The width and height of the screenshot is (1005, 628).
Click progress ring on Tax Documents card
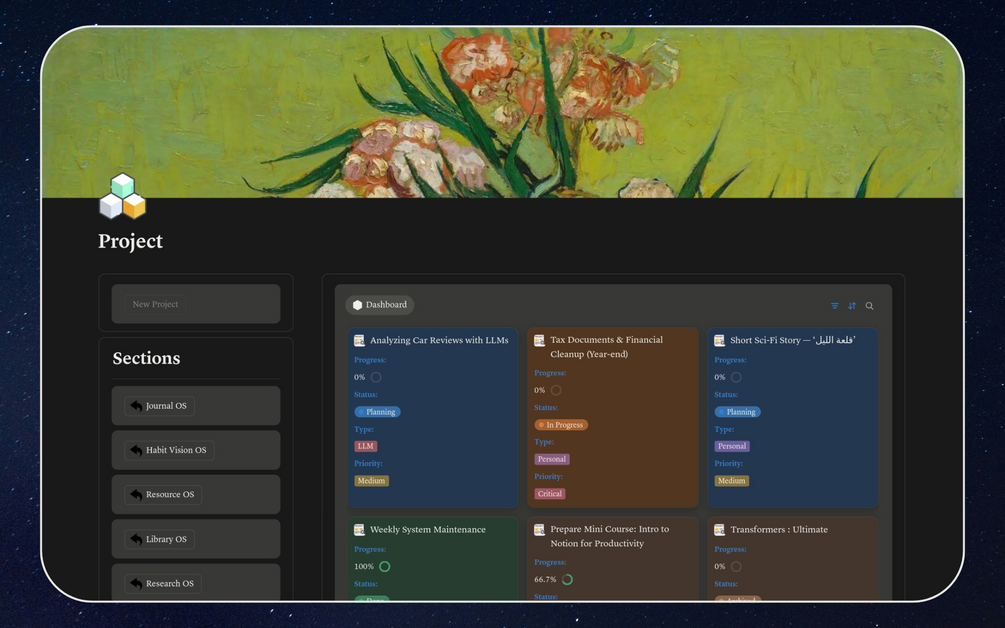pos(556,390)
